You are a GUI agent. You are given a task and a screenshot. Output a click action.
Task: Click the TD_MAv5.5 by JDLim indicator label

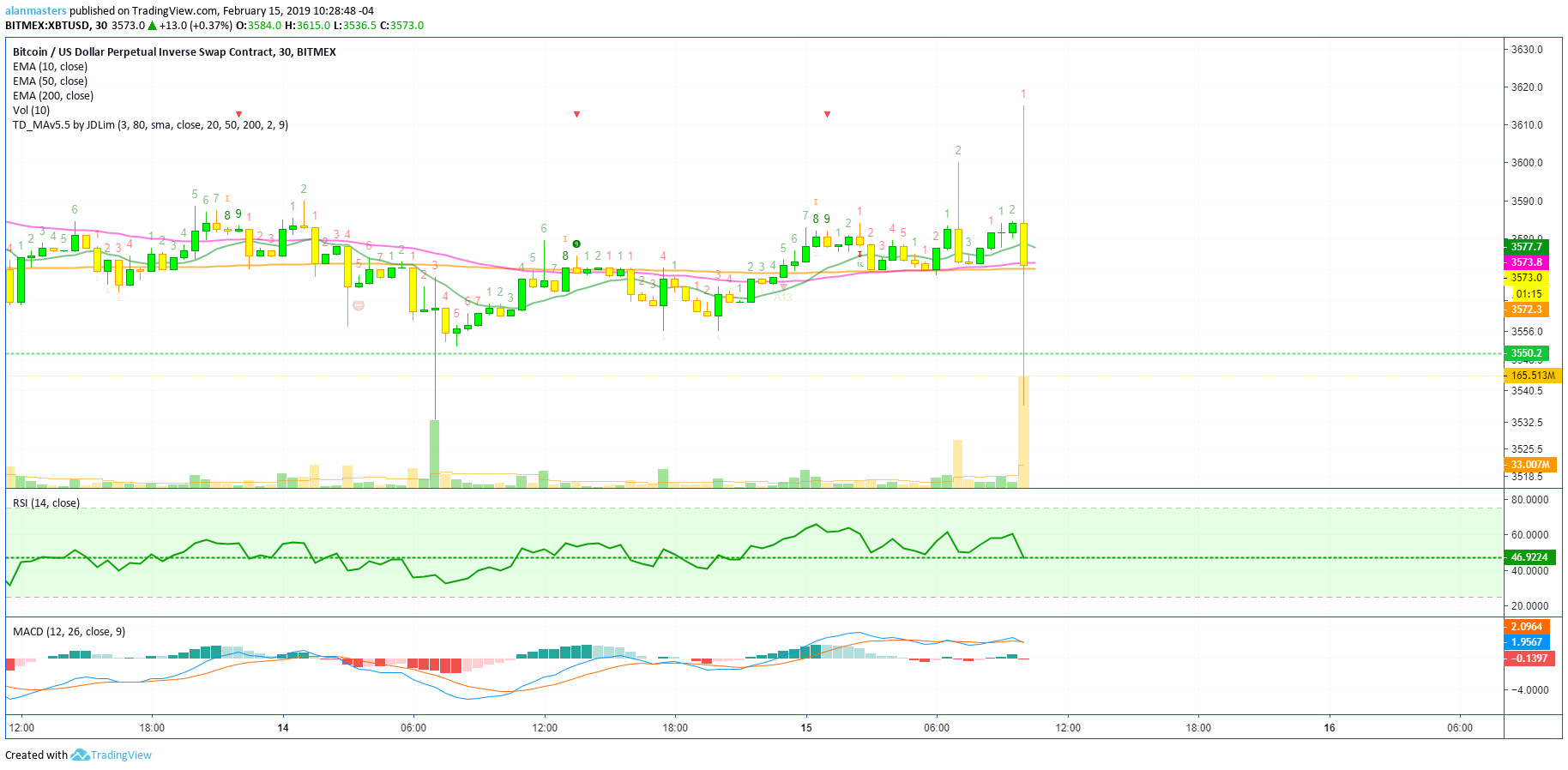tap(150, 125)
